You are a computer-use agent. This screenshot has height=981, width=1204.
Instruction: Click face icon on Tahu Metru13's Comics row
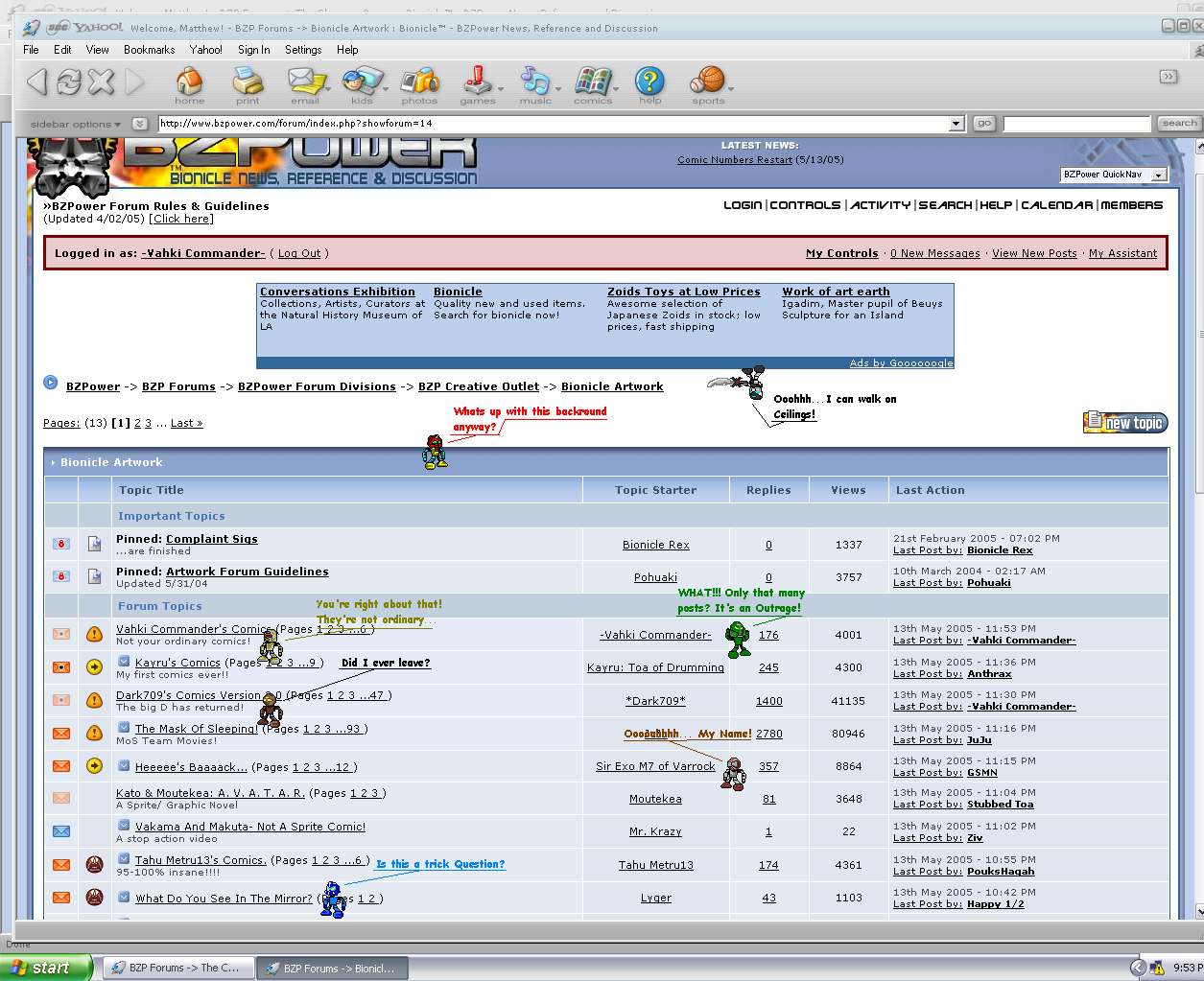pyautogui.click(x=94, y=864)
